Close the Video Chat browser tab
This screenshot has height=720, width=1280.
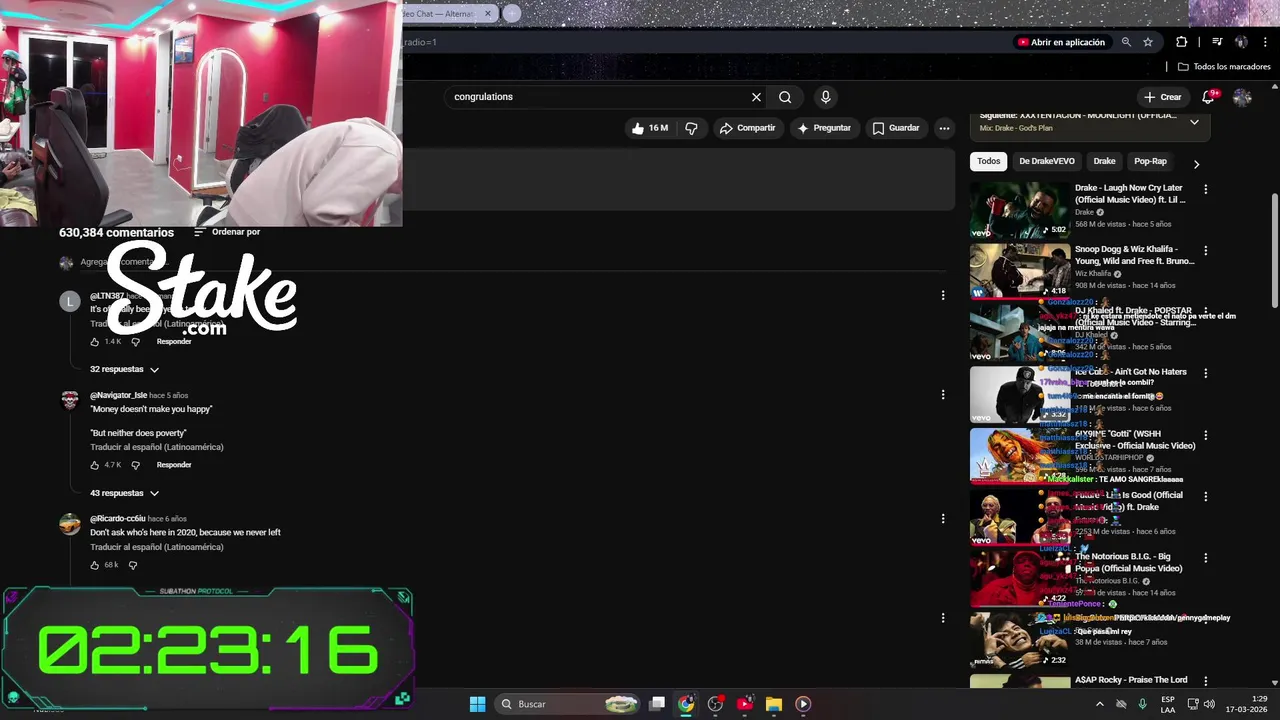point(488,13)
